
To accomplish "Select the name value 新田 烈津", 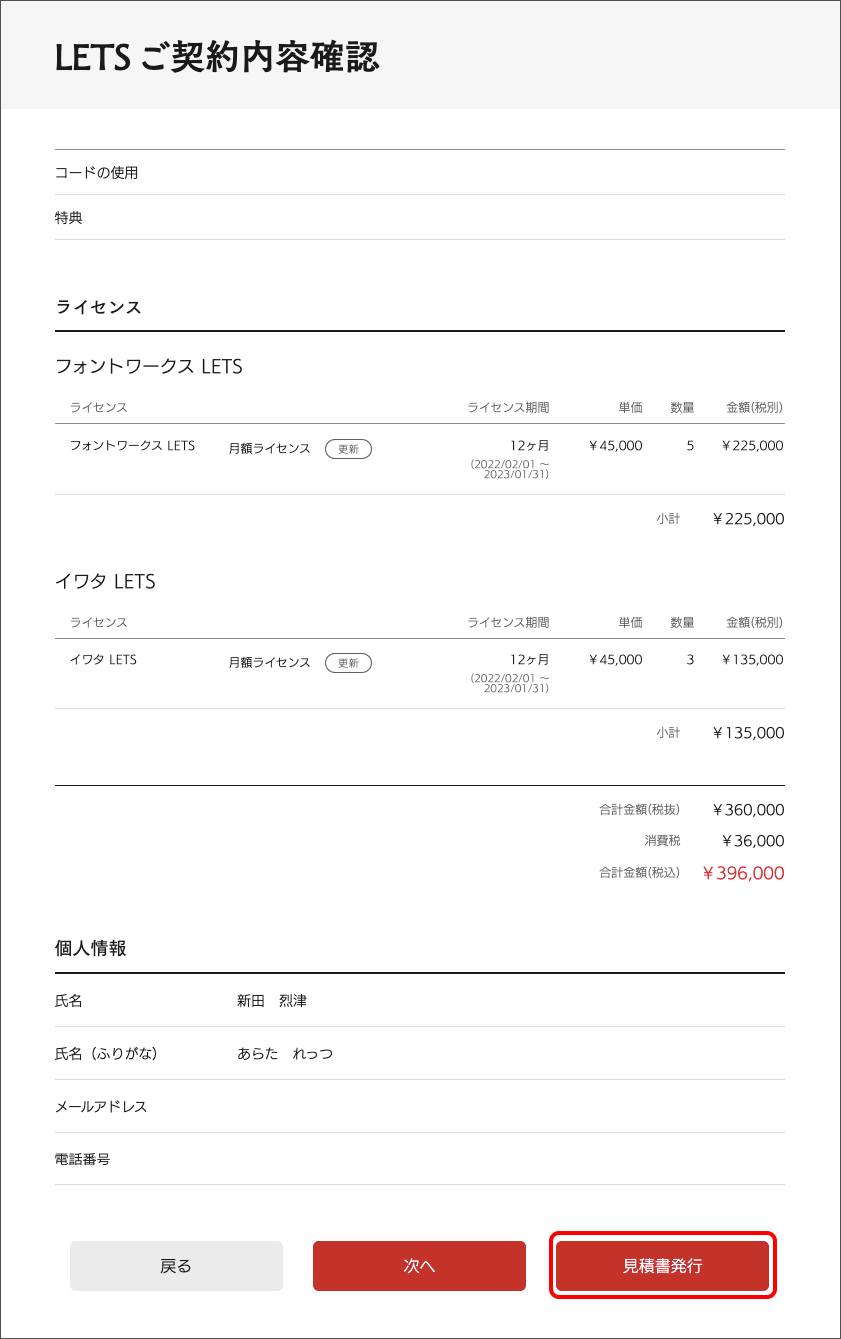I will (272, 1001).
